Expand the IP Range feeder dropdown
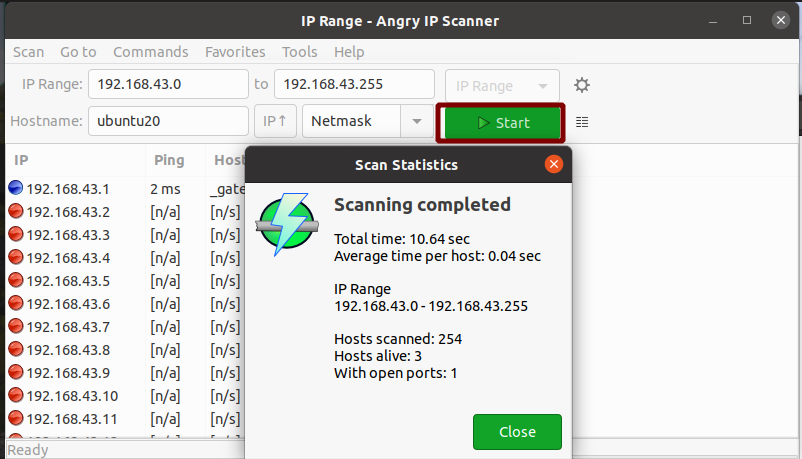 (502, 85)
